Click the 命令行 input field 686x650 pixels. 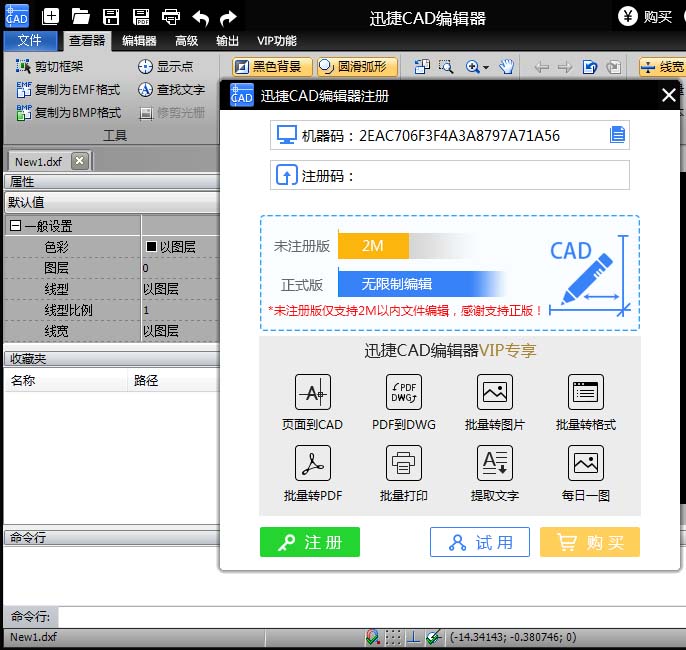(372, 617)
